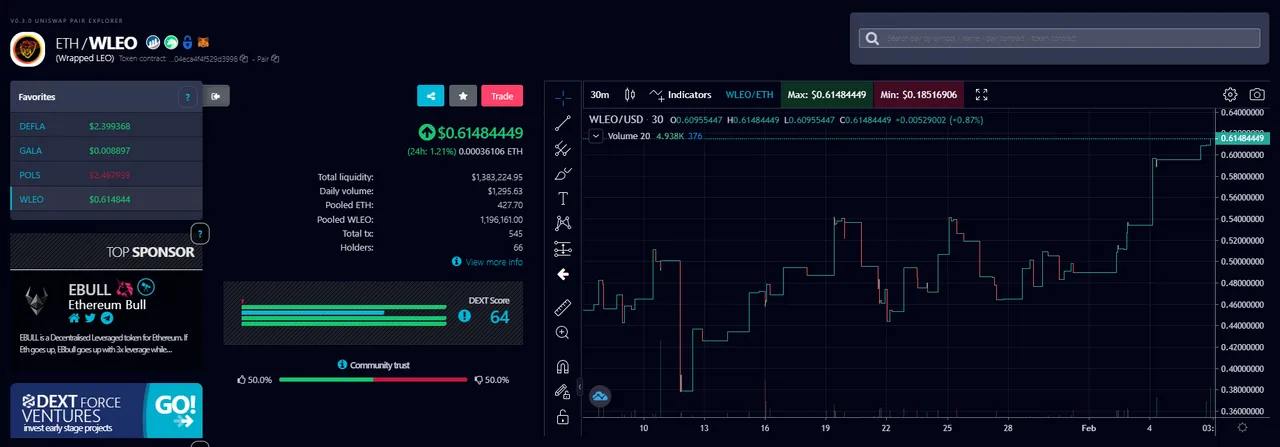Open chart time axis settings gear
The image size is (1280, 447).
[x=1242, y=427]
